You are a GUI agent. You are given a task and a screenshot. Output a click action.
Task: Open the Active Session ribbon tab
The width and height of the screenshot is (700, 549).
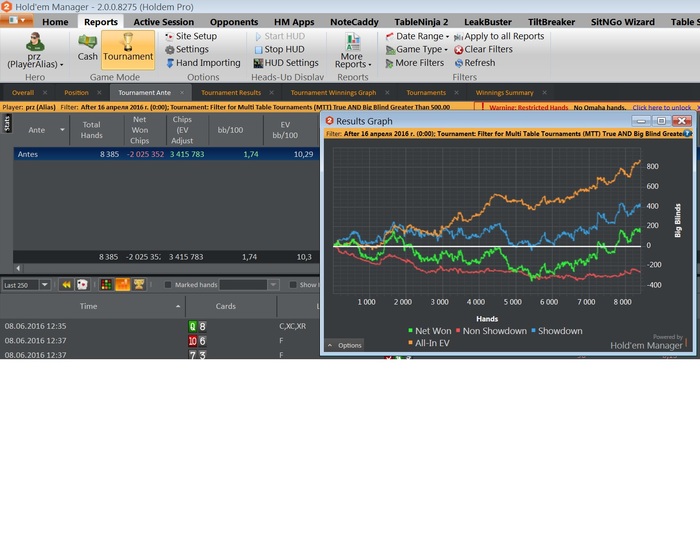tap(163, 22)
